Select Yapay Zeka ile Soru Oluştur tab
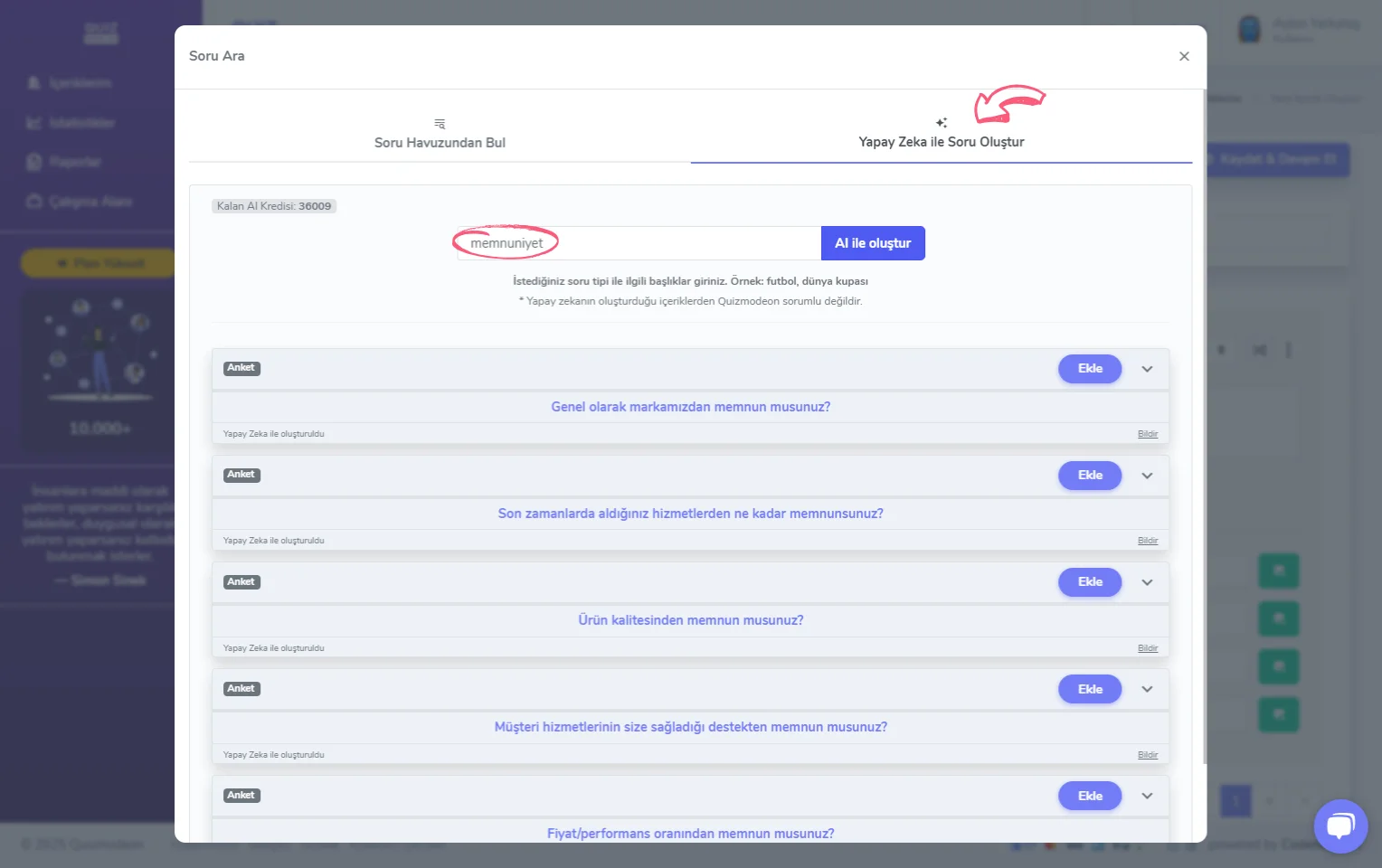The height and width of the screenshot is (868, 1382). [x=941, y=142]
